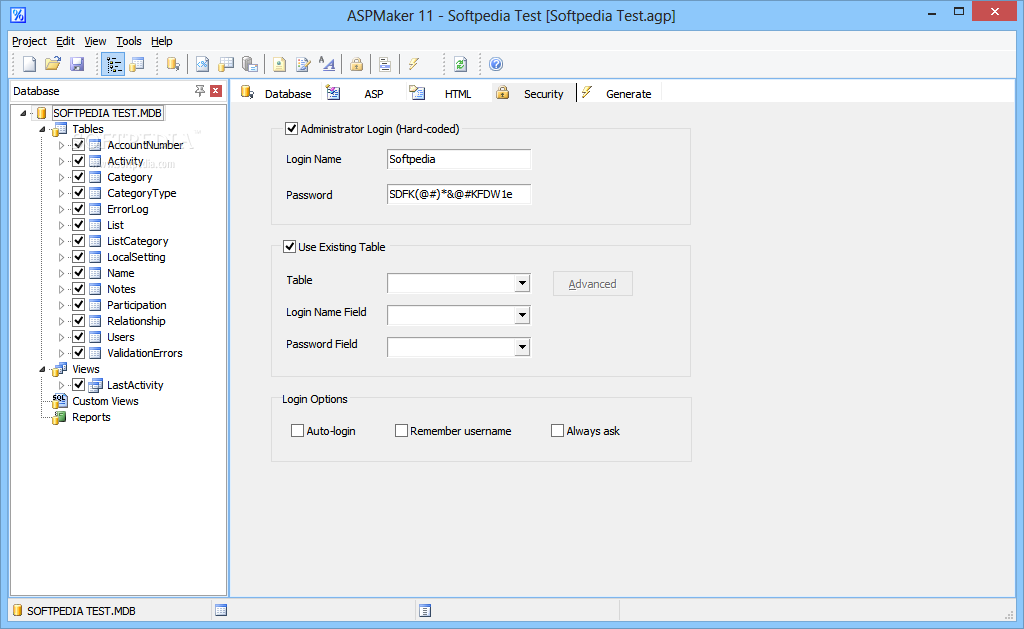Open the Table dropdown list
This screenshot has width=1024, height=629.
(522, 283)
